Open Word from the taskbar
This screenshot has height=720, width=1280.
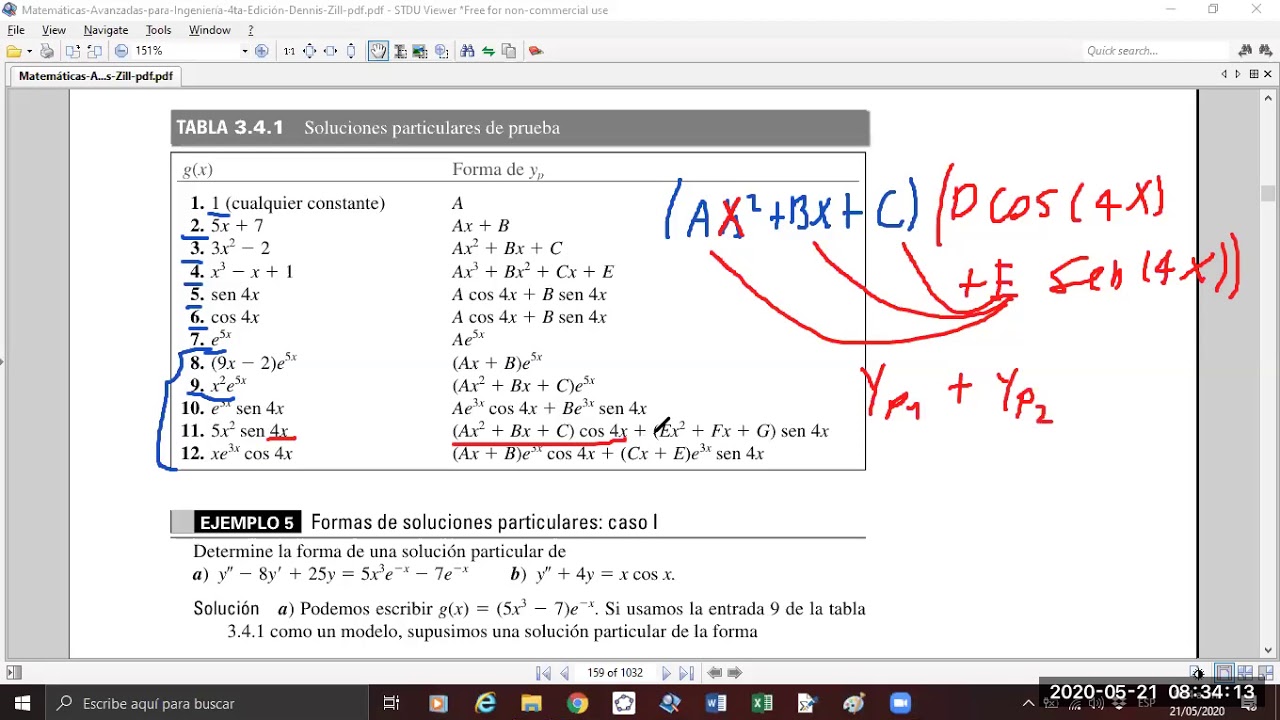pyautogui.click(x=715, y=704)
